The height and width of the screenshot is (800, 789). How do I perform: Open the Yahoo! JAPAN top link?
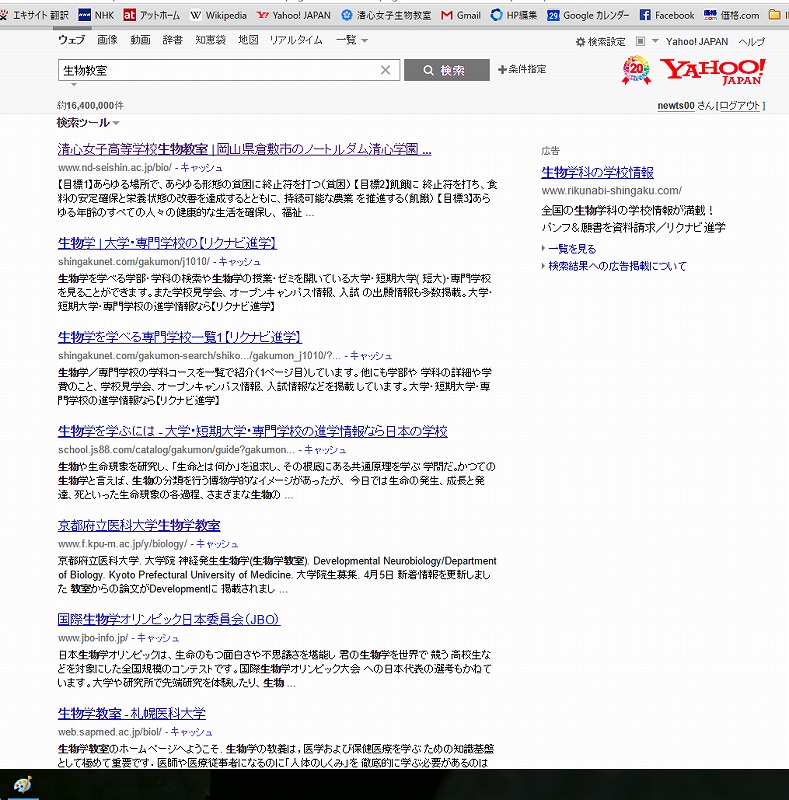(697, 42)
